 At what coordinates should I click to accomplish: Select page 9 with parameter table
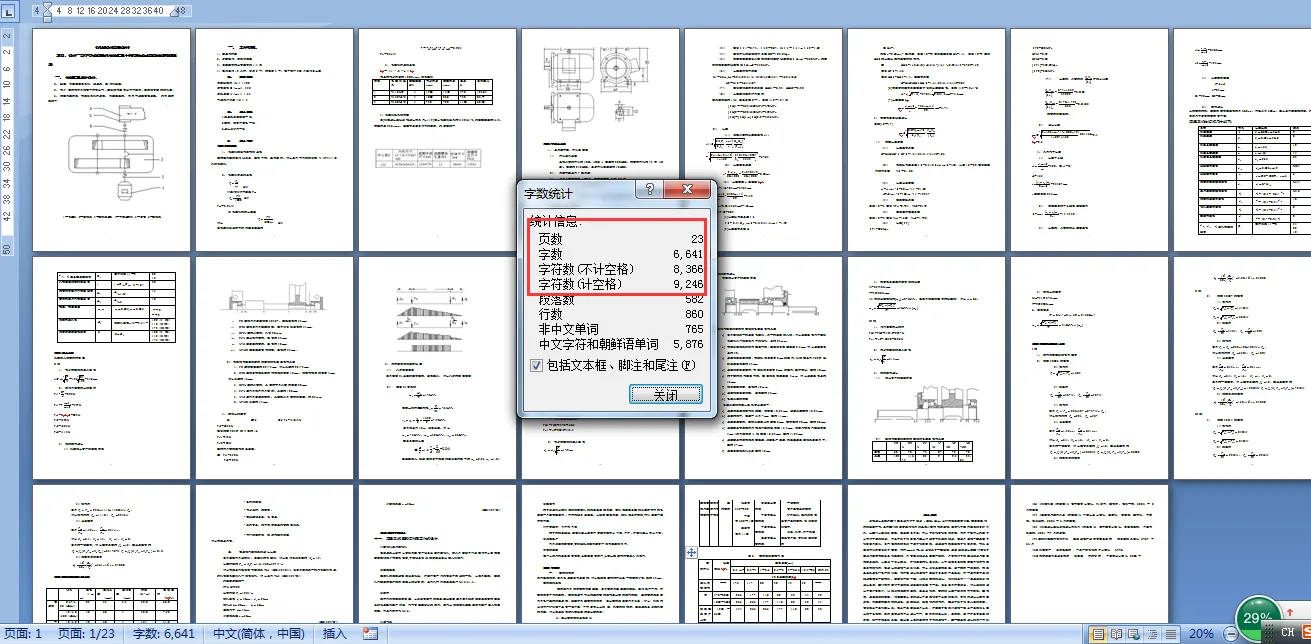point(111,368)
